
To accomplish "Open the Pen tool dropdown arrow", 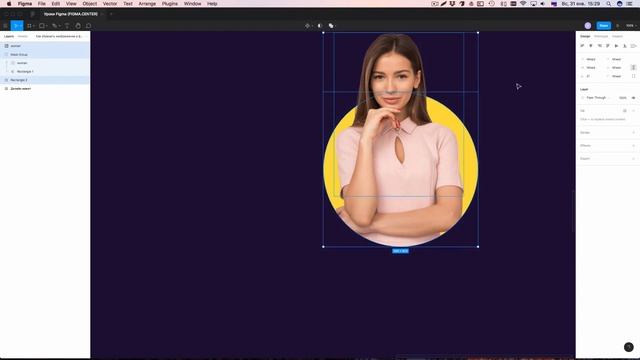I will coord(59,26).
